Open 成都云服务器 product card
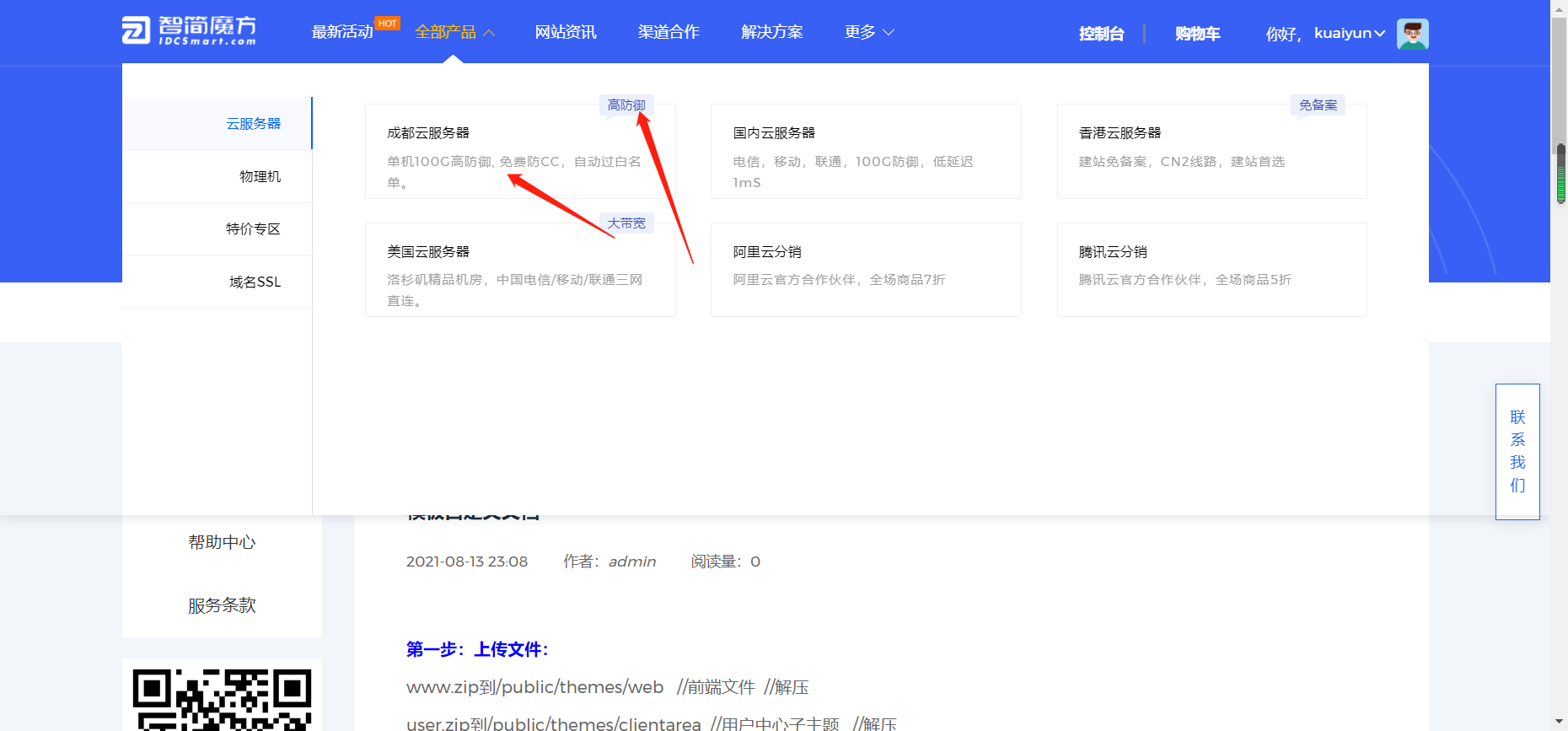Viewport: 1568px width, 731px height. click(519, 152)
